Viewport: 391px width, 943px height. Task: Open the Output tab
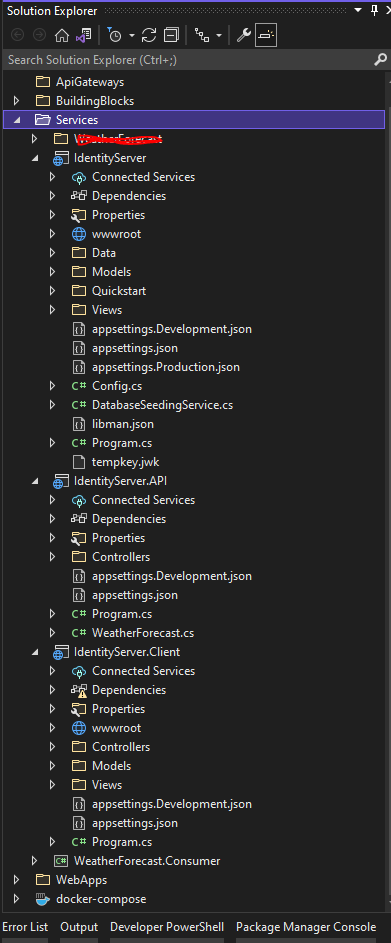79,927
